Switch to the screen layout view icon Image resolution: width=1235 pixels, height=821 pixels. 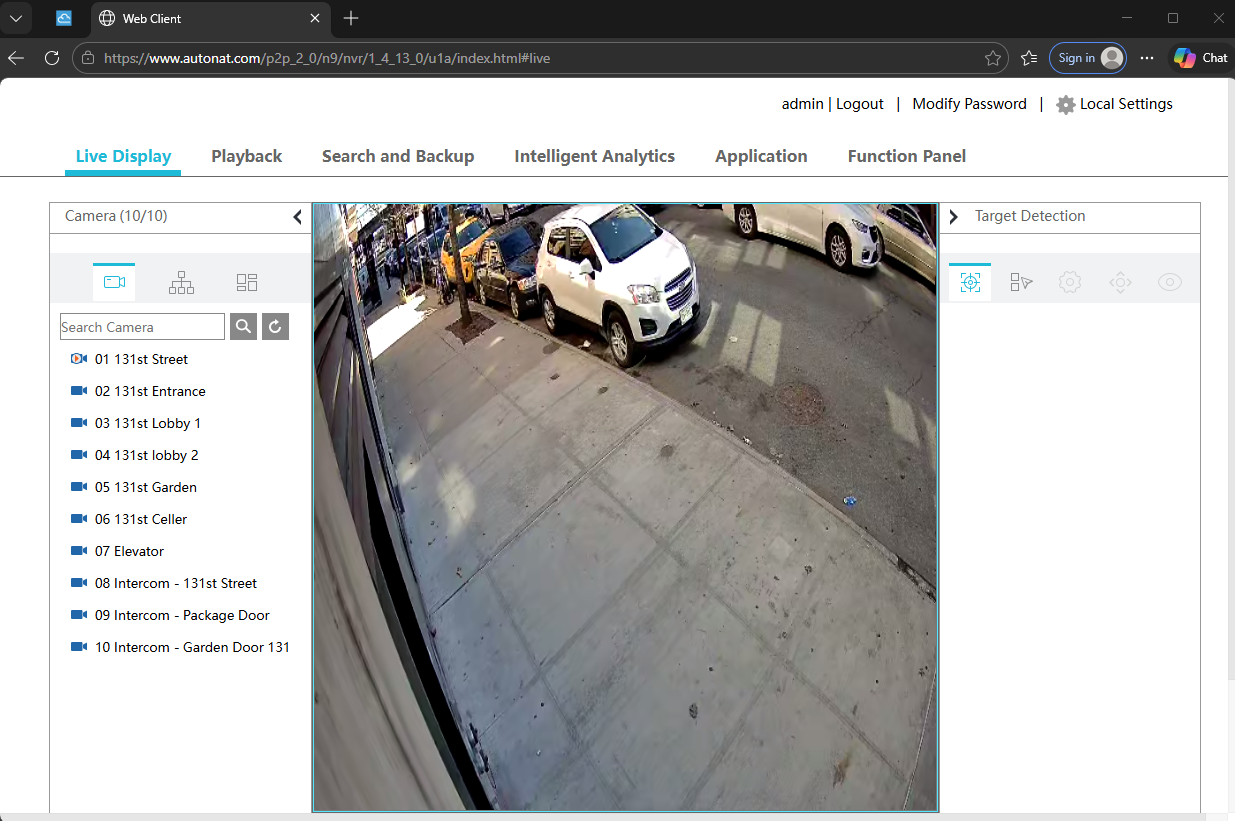point(247,281)
